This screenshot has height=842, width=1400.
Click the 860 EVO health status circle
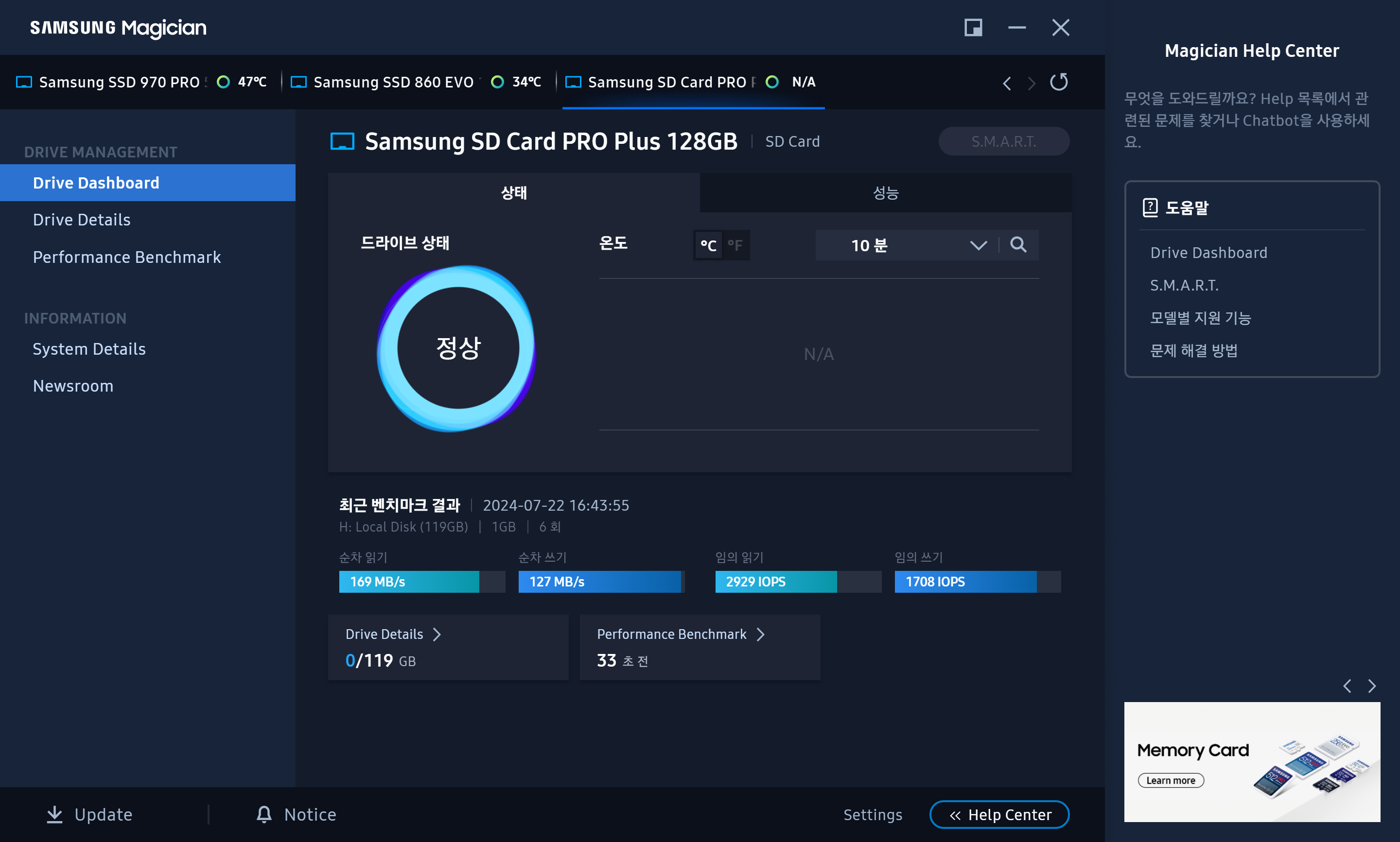pos(497,82)
